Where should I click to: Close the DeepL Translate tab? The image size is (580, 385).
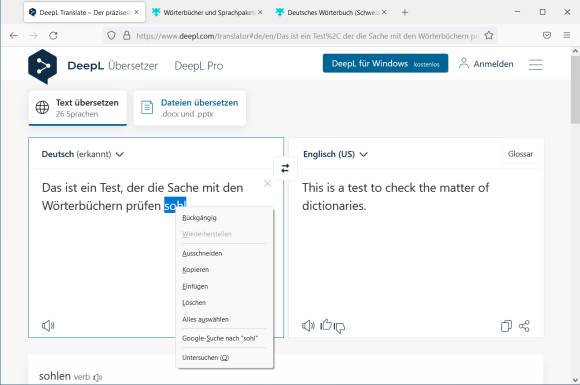point(136,12)
